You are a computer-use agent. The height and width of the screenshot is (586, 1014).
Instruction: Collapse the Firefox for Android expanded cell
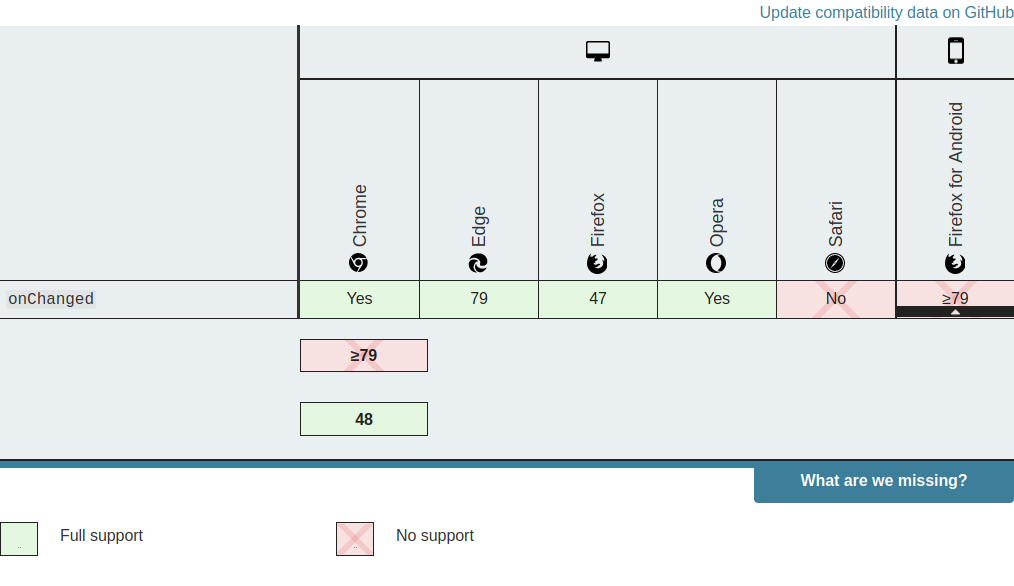[954, 298]
